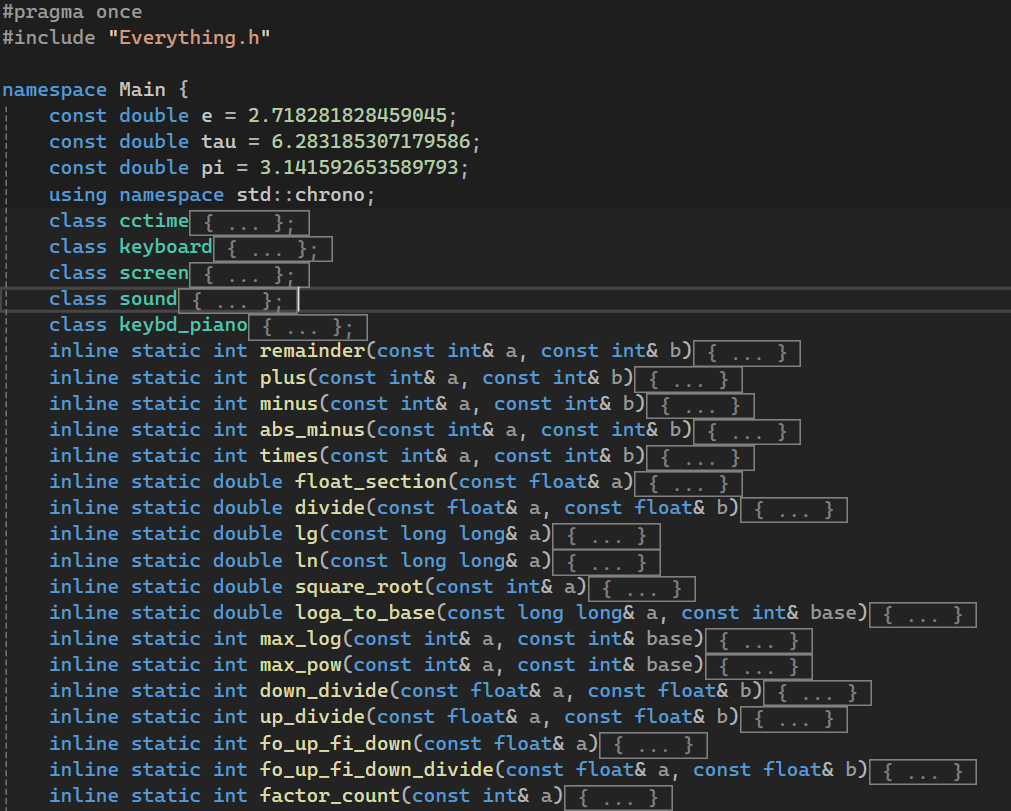Expand the folded screen class body
Image resolution: width=1011 pixels, height=811 pixels.
[248, 272]
